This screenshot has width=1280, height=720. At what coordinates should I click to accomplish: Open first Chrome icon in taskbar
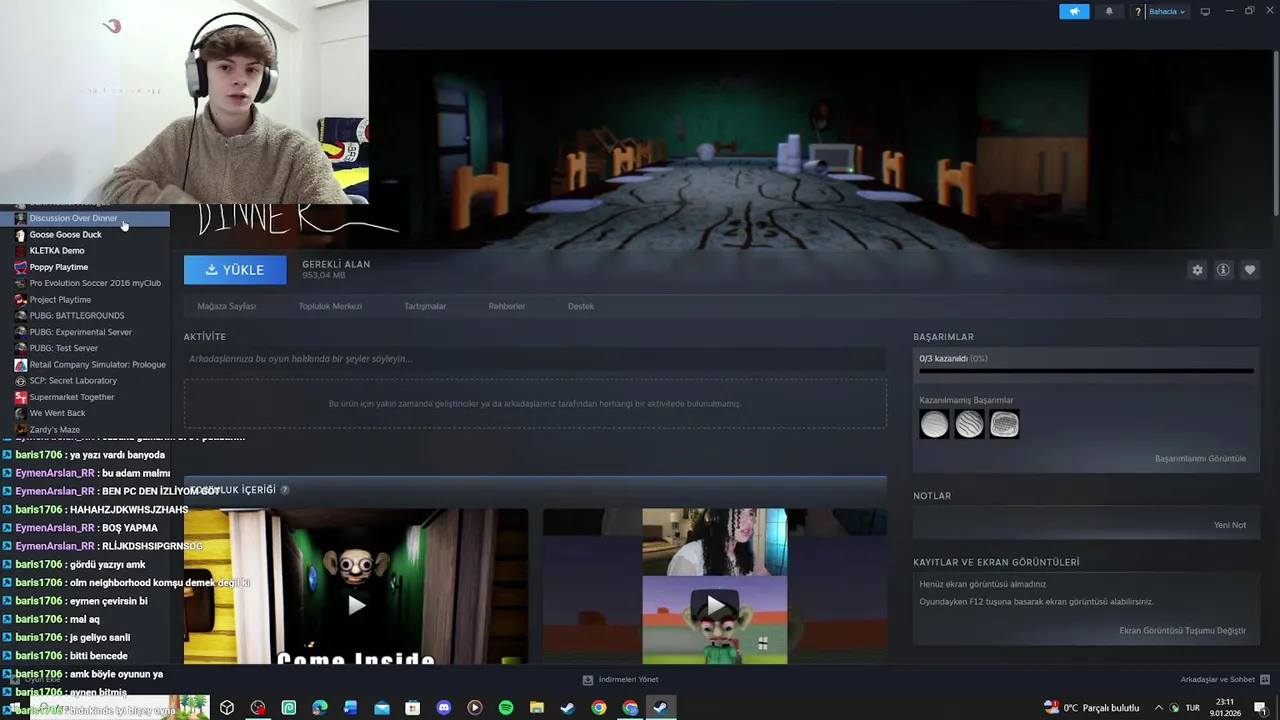598,708
